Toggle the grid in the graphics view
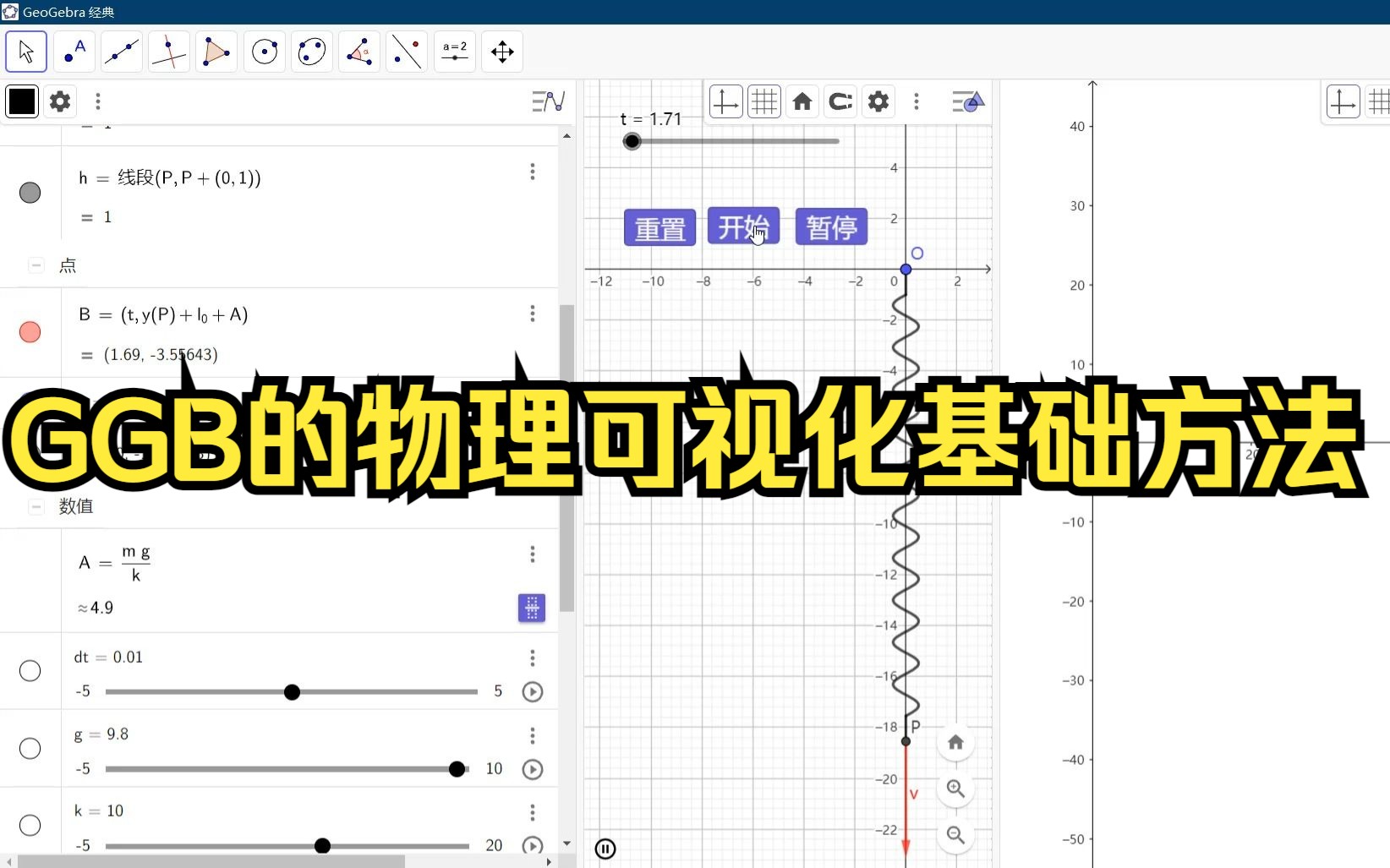Image resolution: width=1390 pixels, height=868 pixels. tap(763, 101)
